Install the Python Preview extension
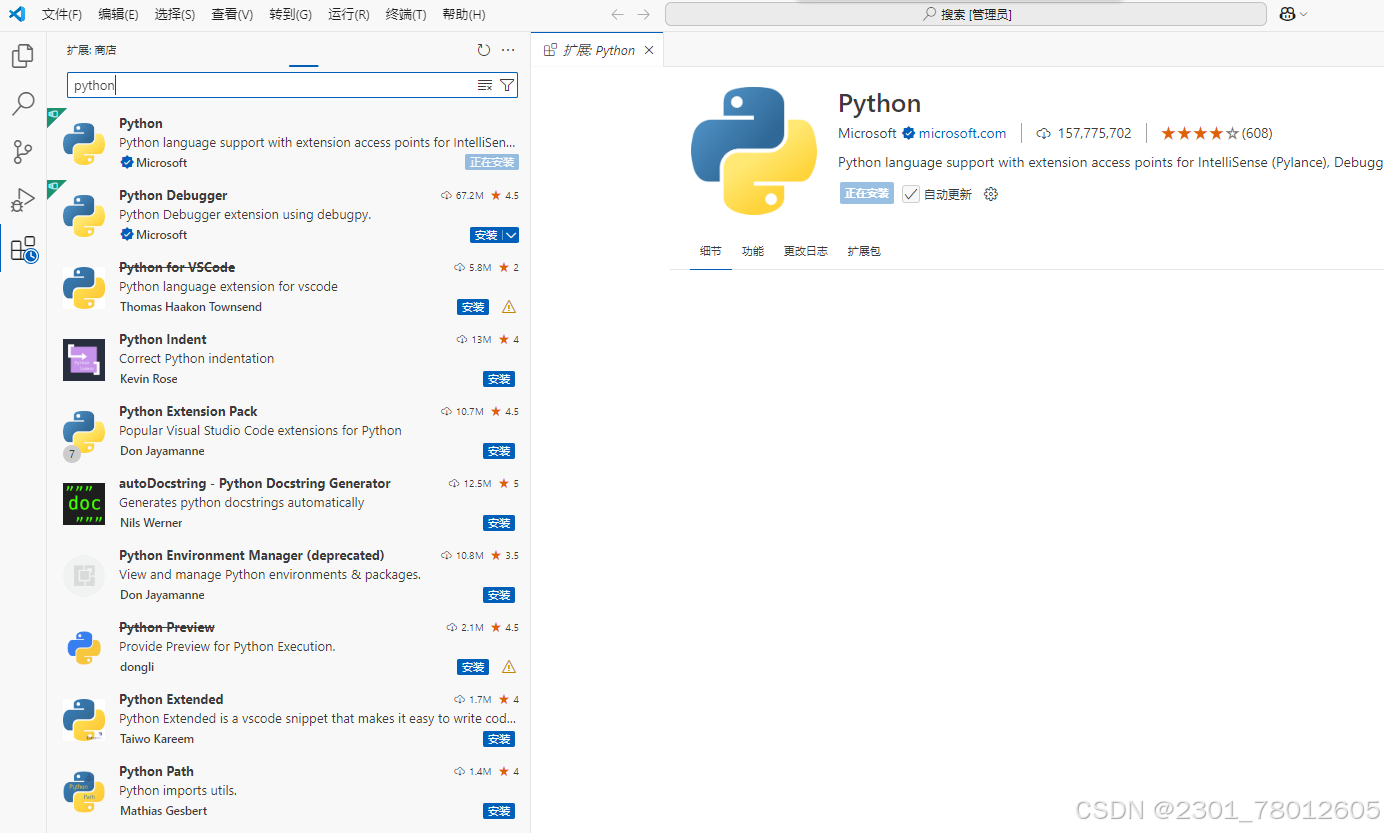Viewport: 1384px width, 833px height. [473, 667]
